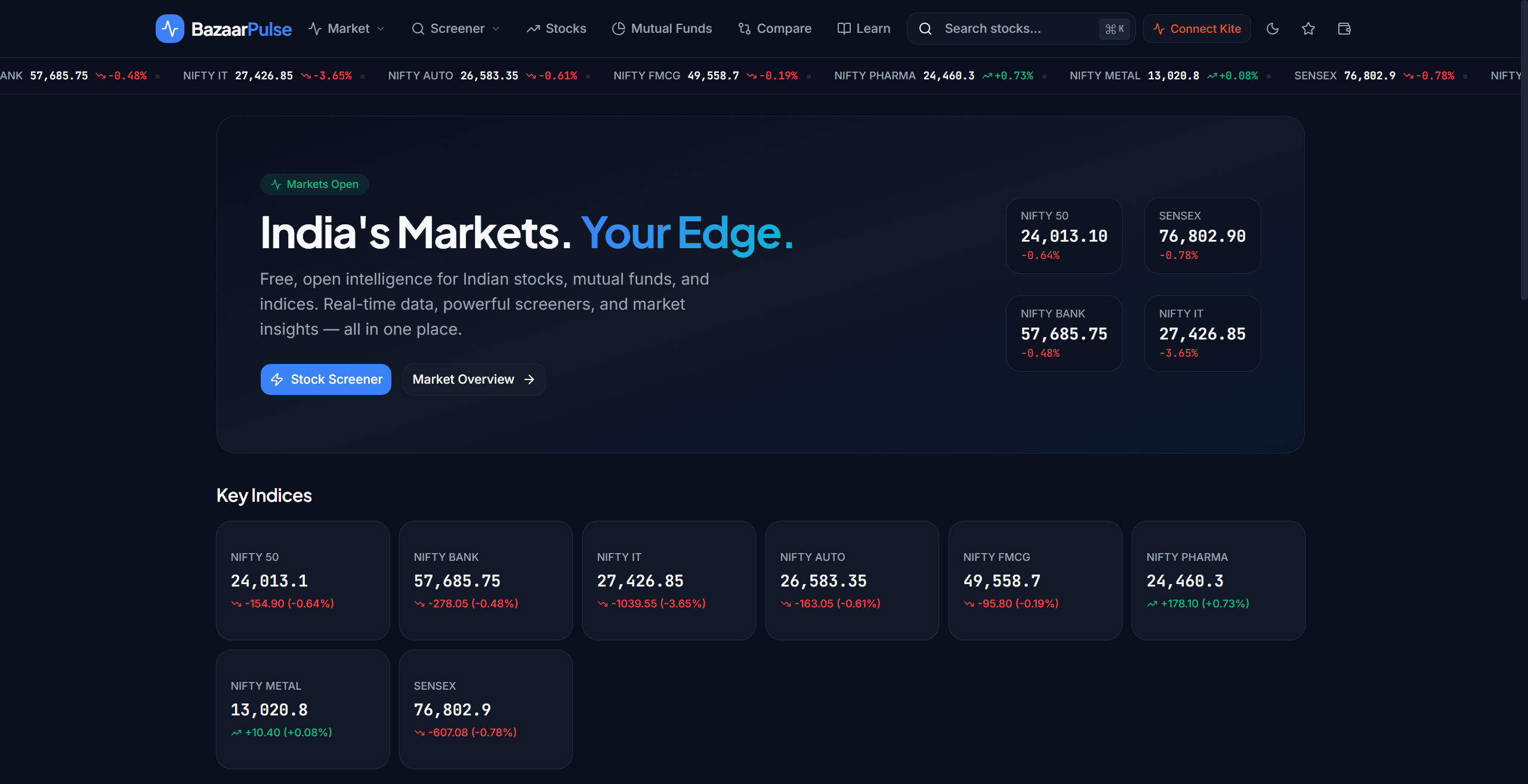The height and width of the screenshot is (784, 1528).
Task: Click the Connect Kite button
Action: click(1197, 29)
